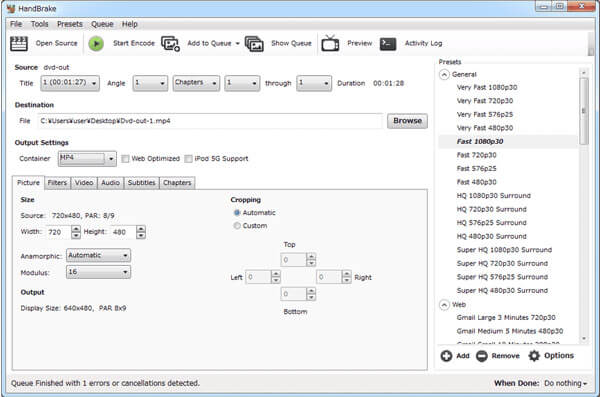Open the Anamorphic dropdown
Image resolution: width=600 pixels, height=397 pixels.
(98, 255)
